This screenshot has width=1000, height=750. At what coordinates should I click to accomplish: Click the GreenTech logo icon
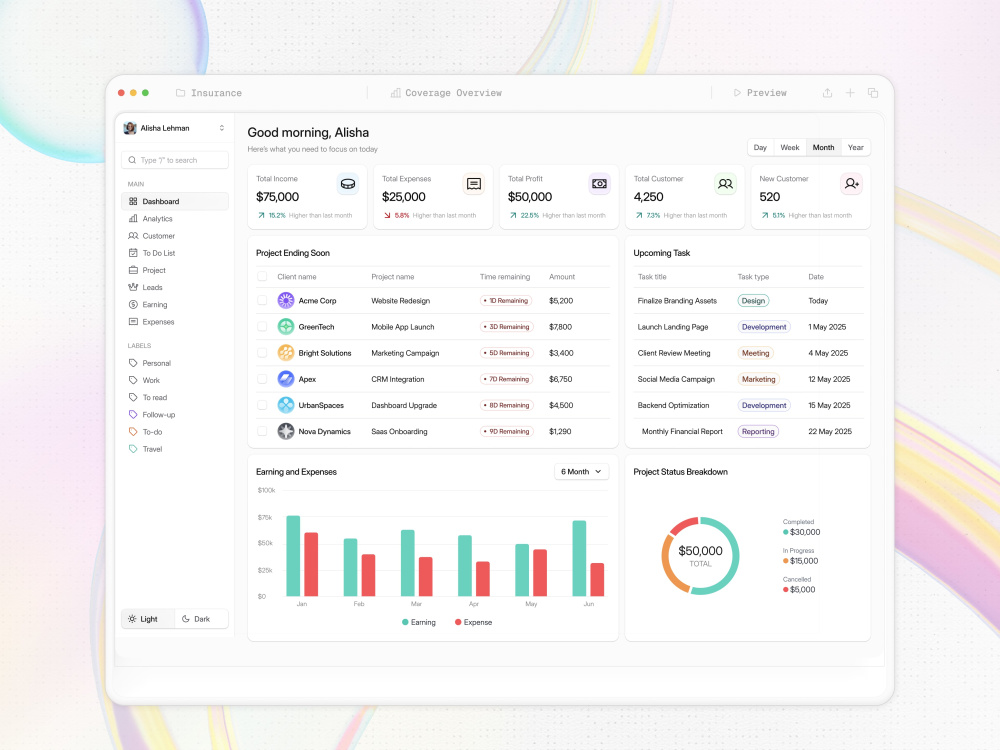(286, 327)
